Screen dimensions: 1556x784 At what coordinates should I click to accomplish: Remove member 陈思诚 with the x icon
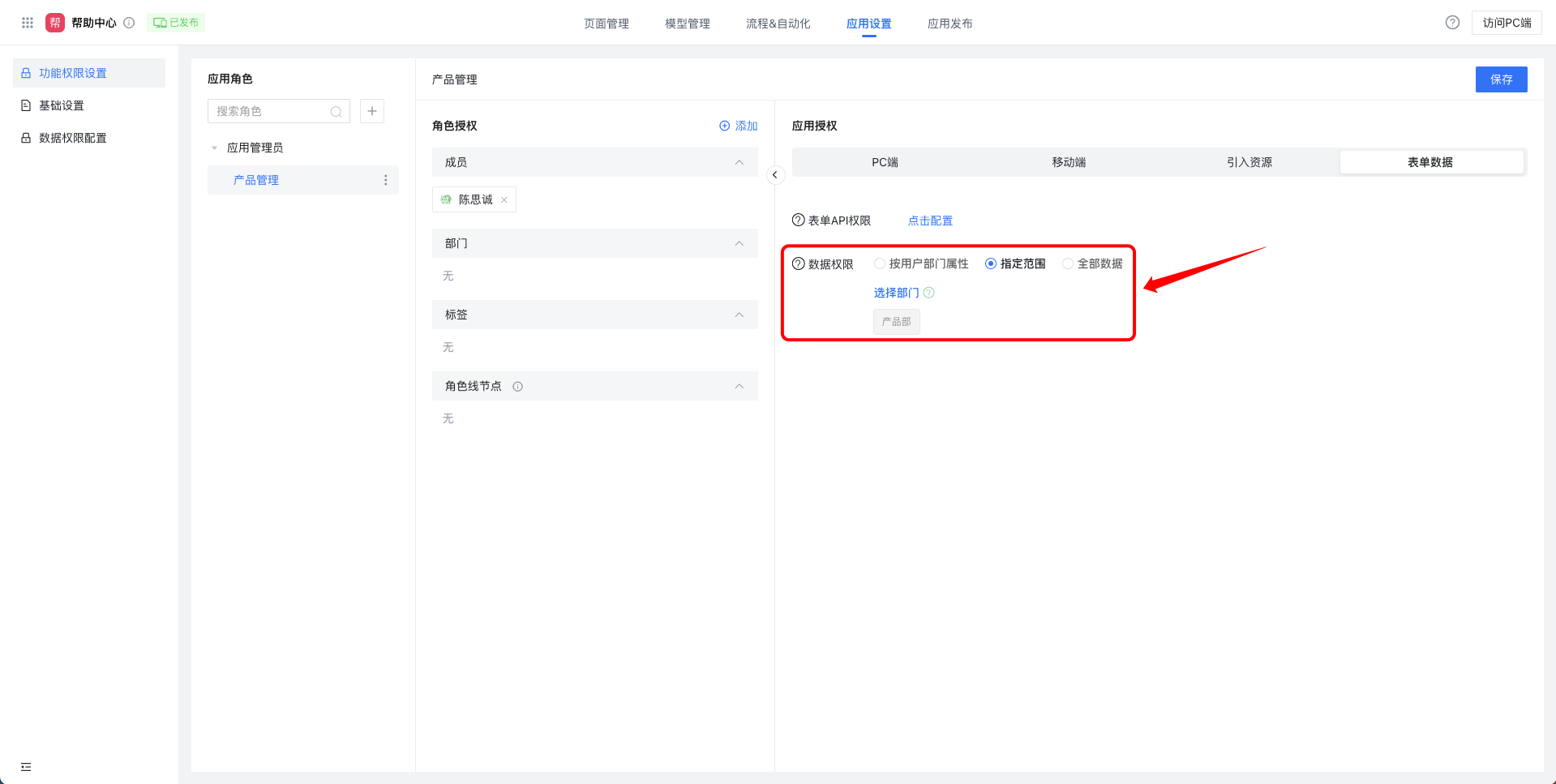504,200
